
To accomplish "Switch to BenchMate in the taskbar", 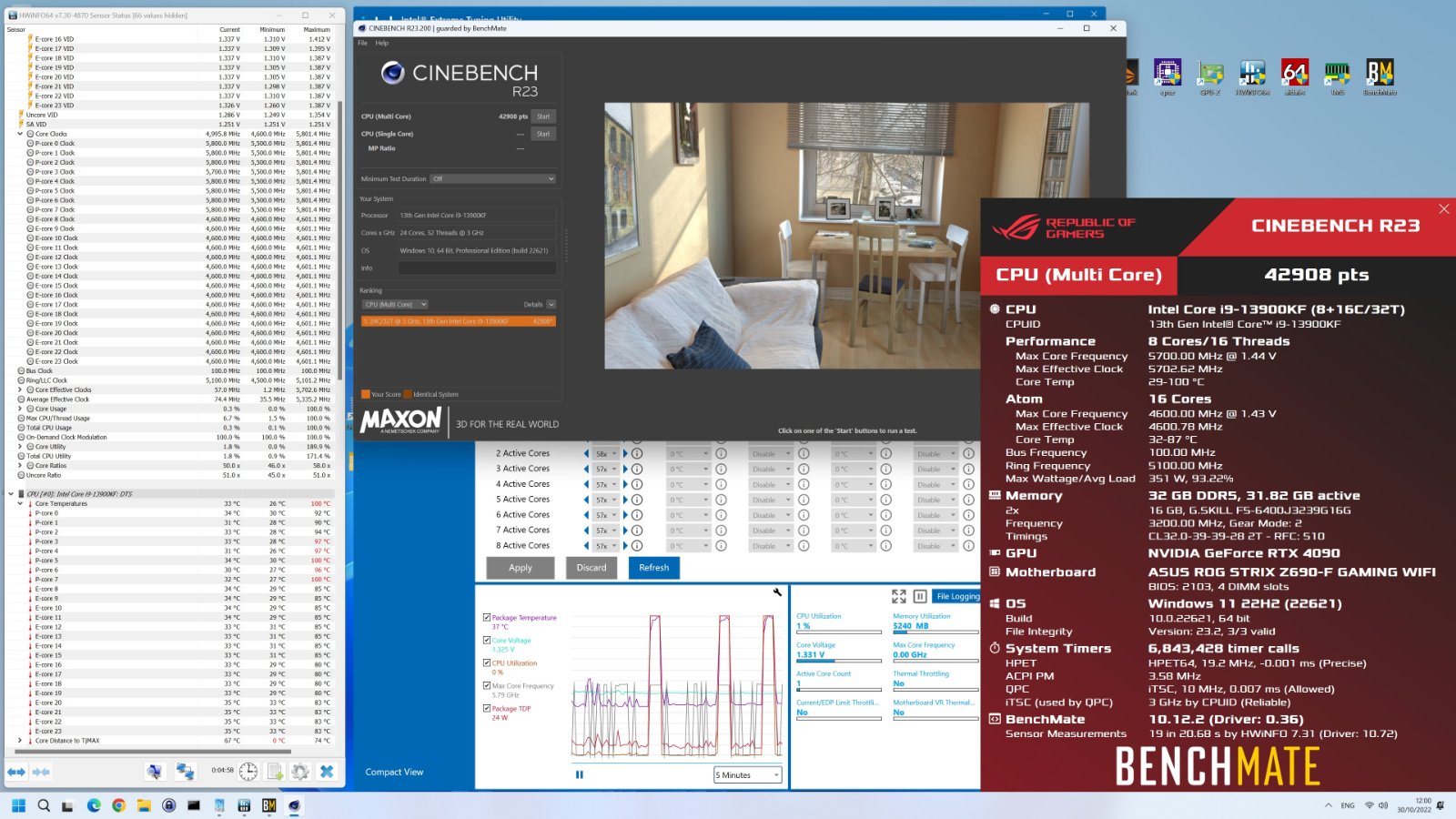I will pyautogui.click(x=268, y=805).
